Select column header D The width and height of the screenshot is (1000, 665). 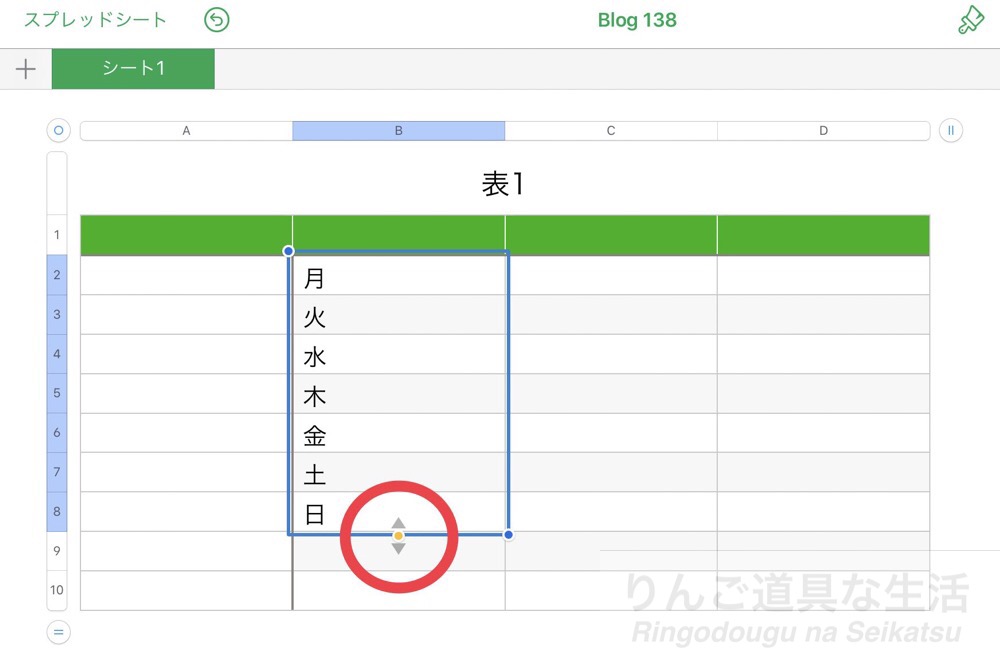tap(822, 130)
